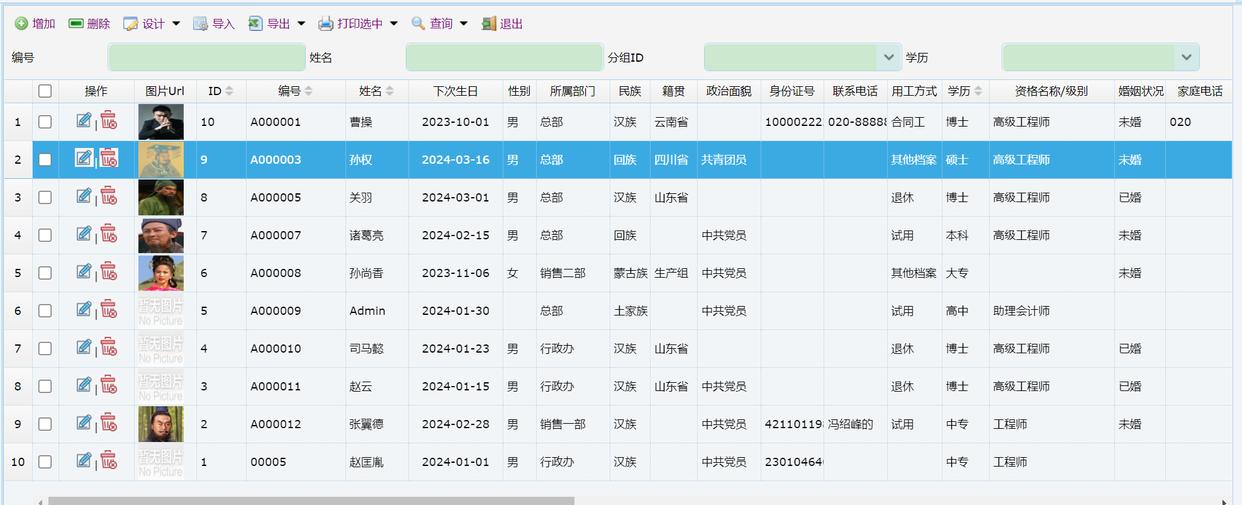Screen dimensions: 1242x505
Task: Open the 导出 (Export) dropdown arrow
Action: click(x=301, y=24)
